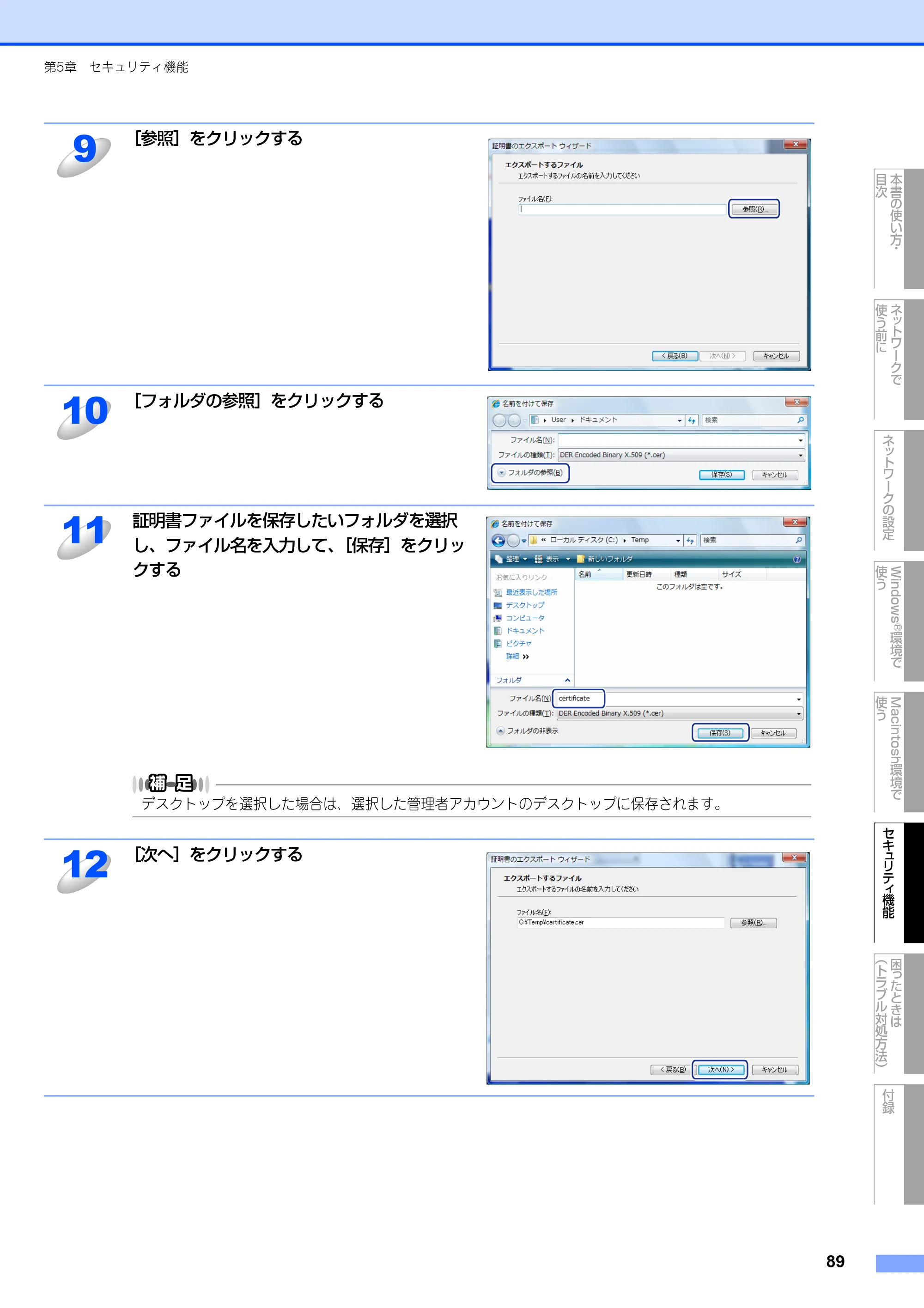This screenshot has width=924, height=1308.
Task: Click 参照(R) beside the C:\Temp\certificate.cer field
Action: [x=753, y=923]
